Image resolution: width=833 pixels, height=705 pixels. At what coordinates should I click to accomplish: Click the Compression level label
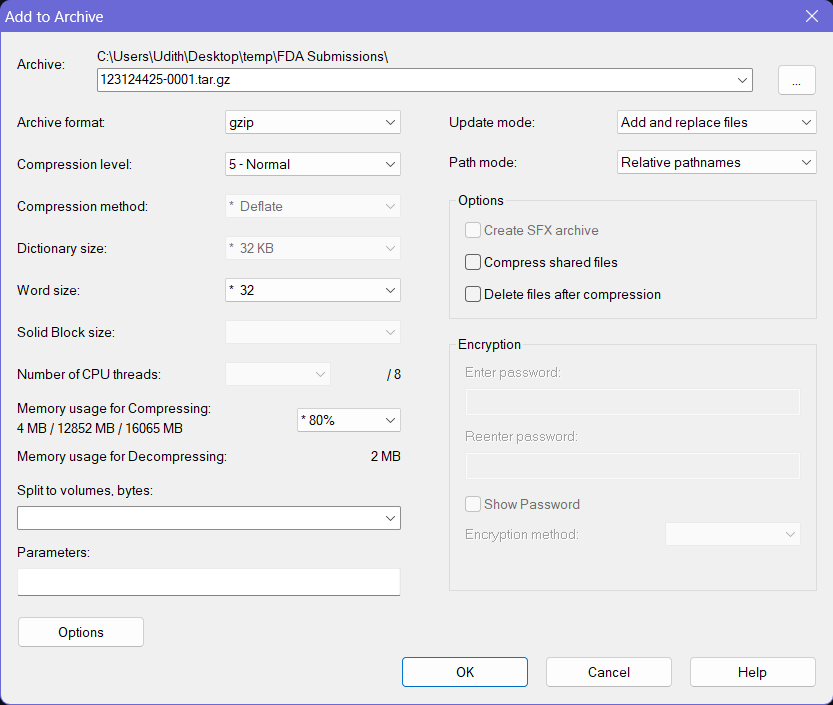point(74,164)
